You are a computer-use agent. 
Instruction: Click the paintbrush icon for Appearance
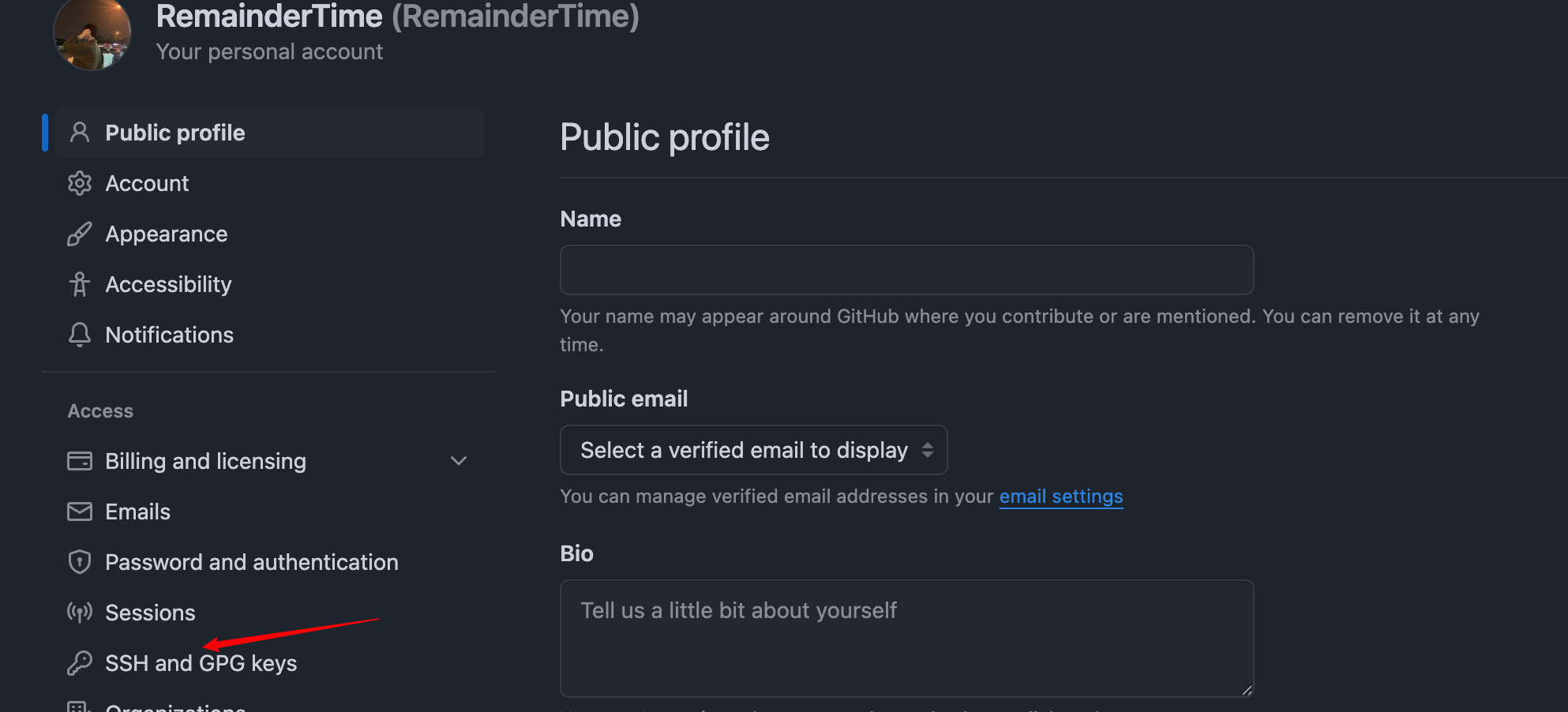tap(79, 234)
